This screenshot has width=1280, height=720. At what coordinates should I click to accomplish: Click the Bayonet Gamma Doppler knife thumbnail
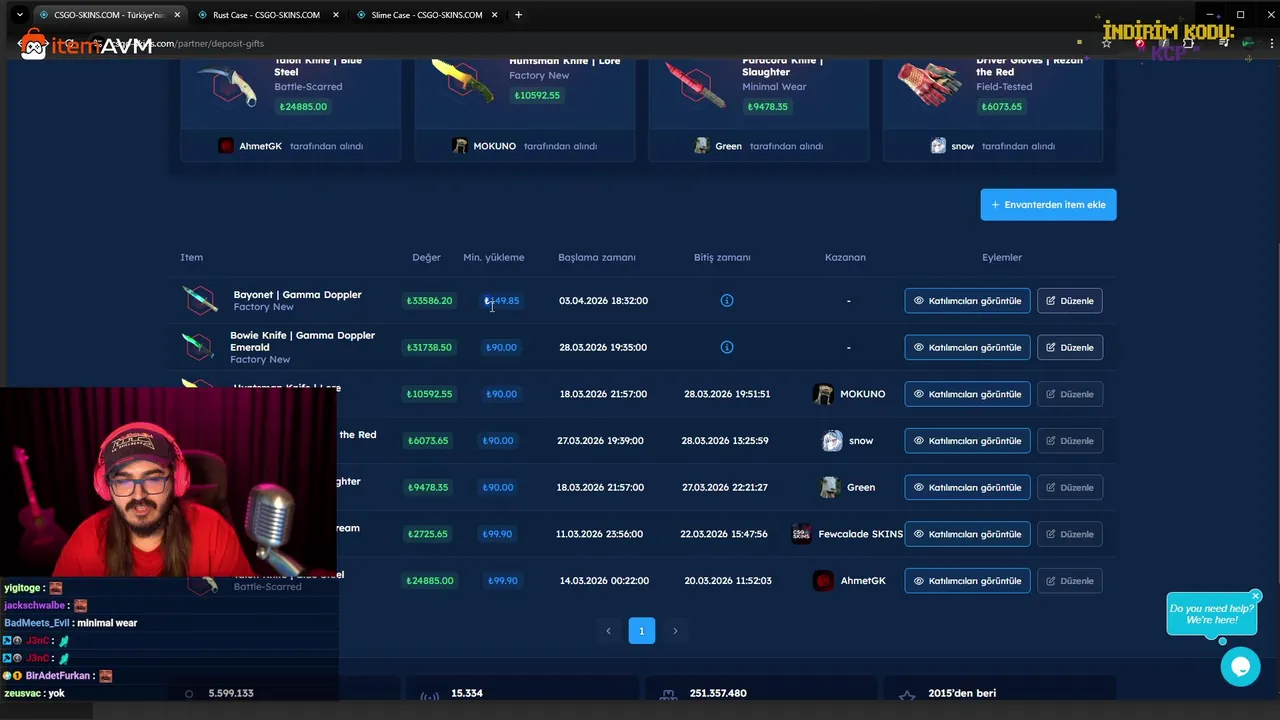coord(200,300)
